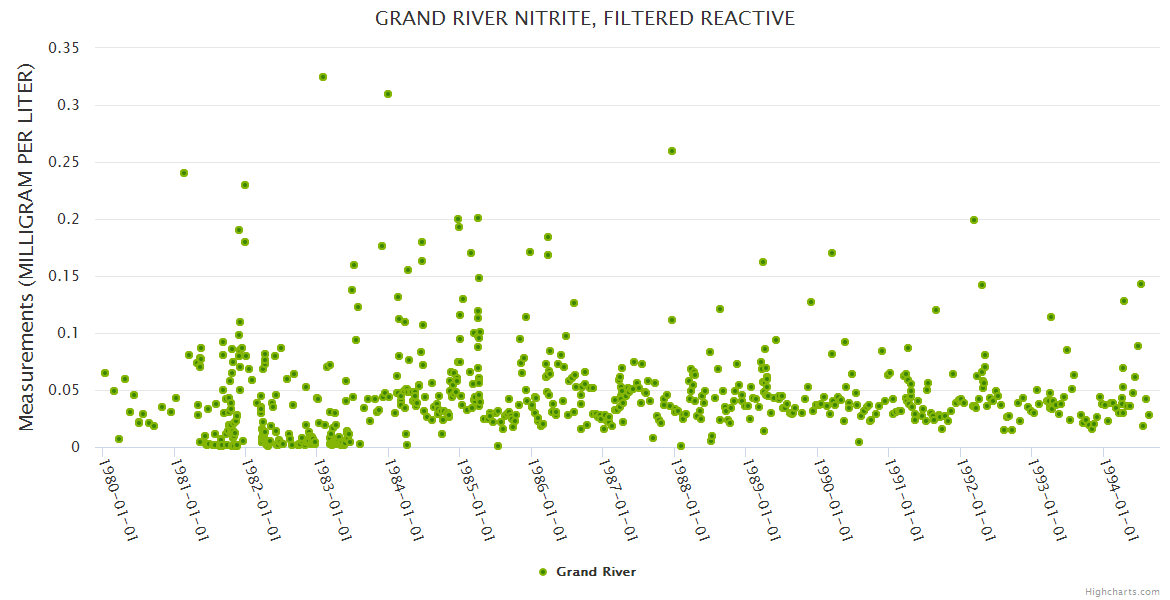The image size is (1170, 600).
Task: Click the chart title Grand River Nitrite
Action: pos(585,19)
